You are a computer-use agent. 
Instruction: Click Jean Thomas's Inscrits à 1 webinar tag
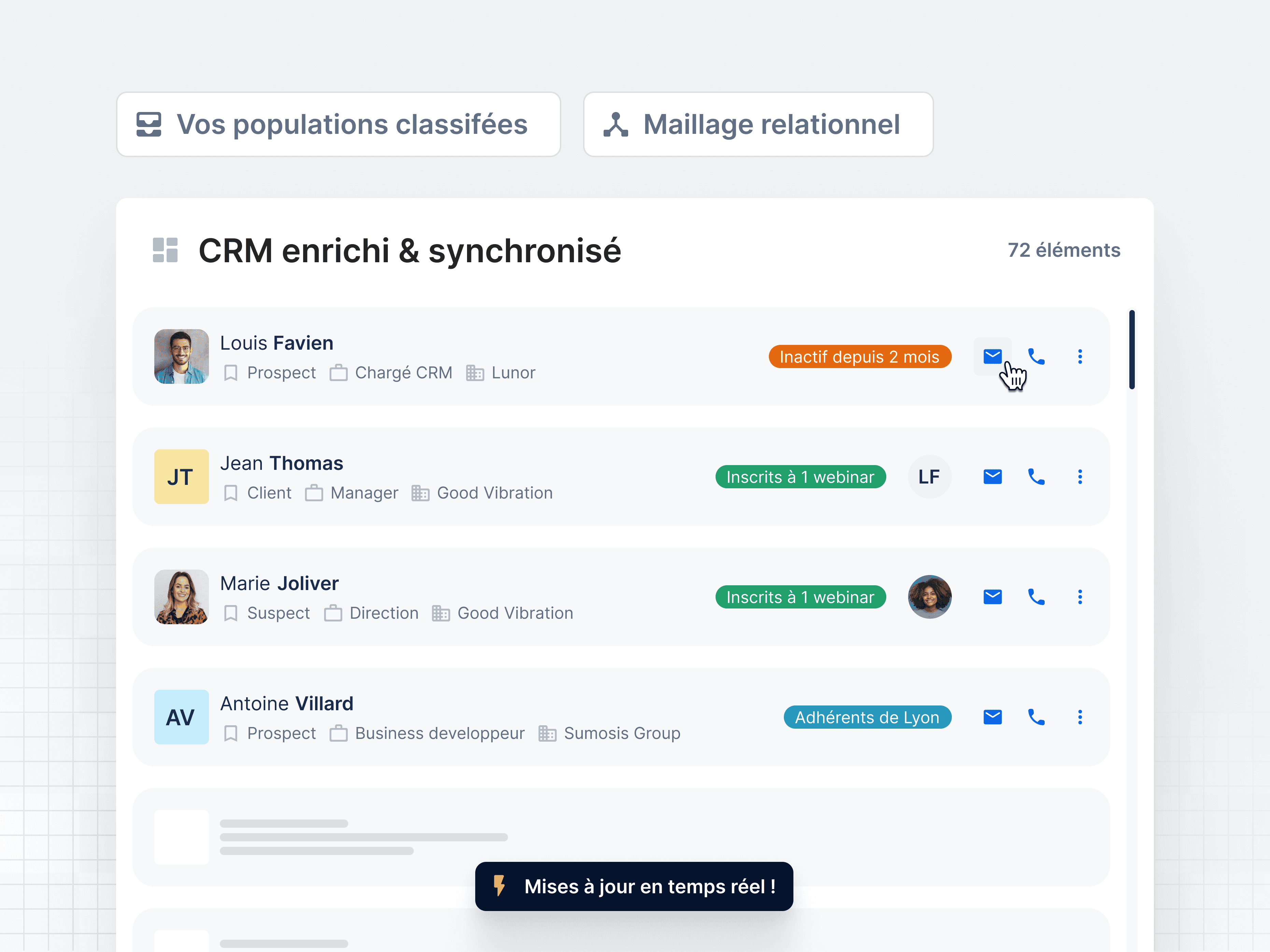tap(800, 477)
